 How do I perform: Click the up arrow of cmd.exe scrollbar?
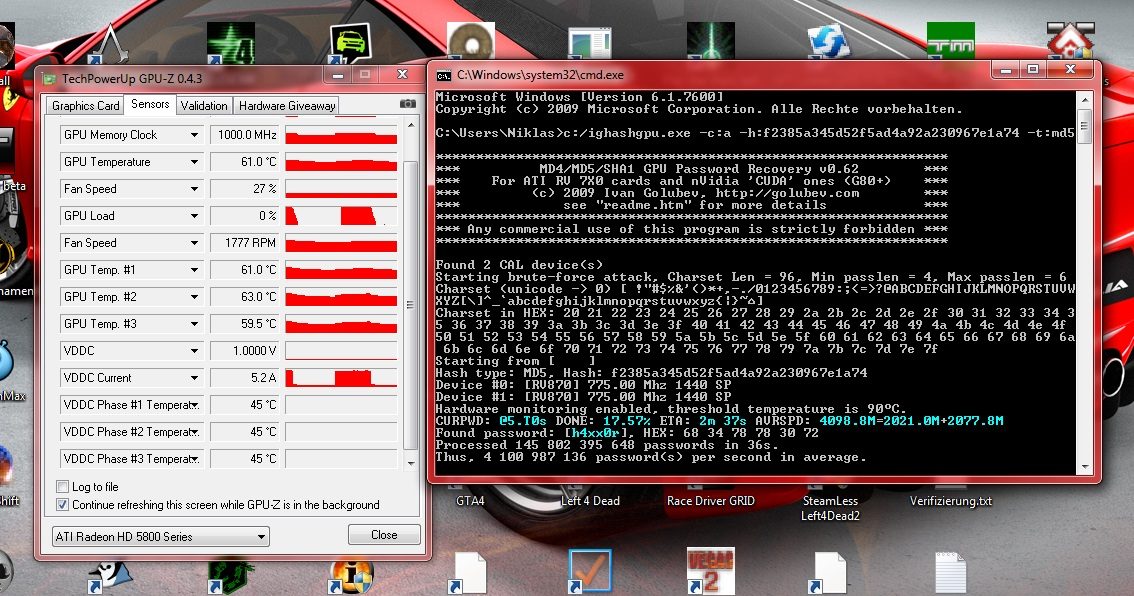(x=1084, y=99)
